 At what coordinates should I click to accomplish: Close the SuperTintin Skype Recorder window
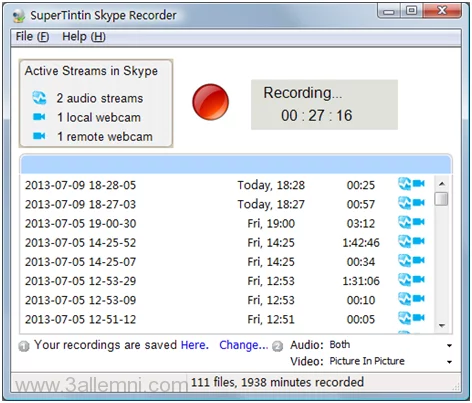(442, 11)
